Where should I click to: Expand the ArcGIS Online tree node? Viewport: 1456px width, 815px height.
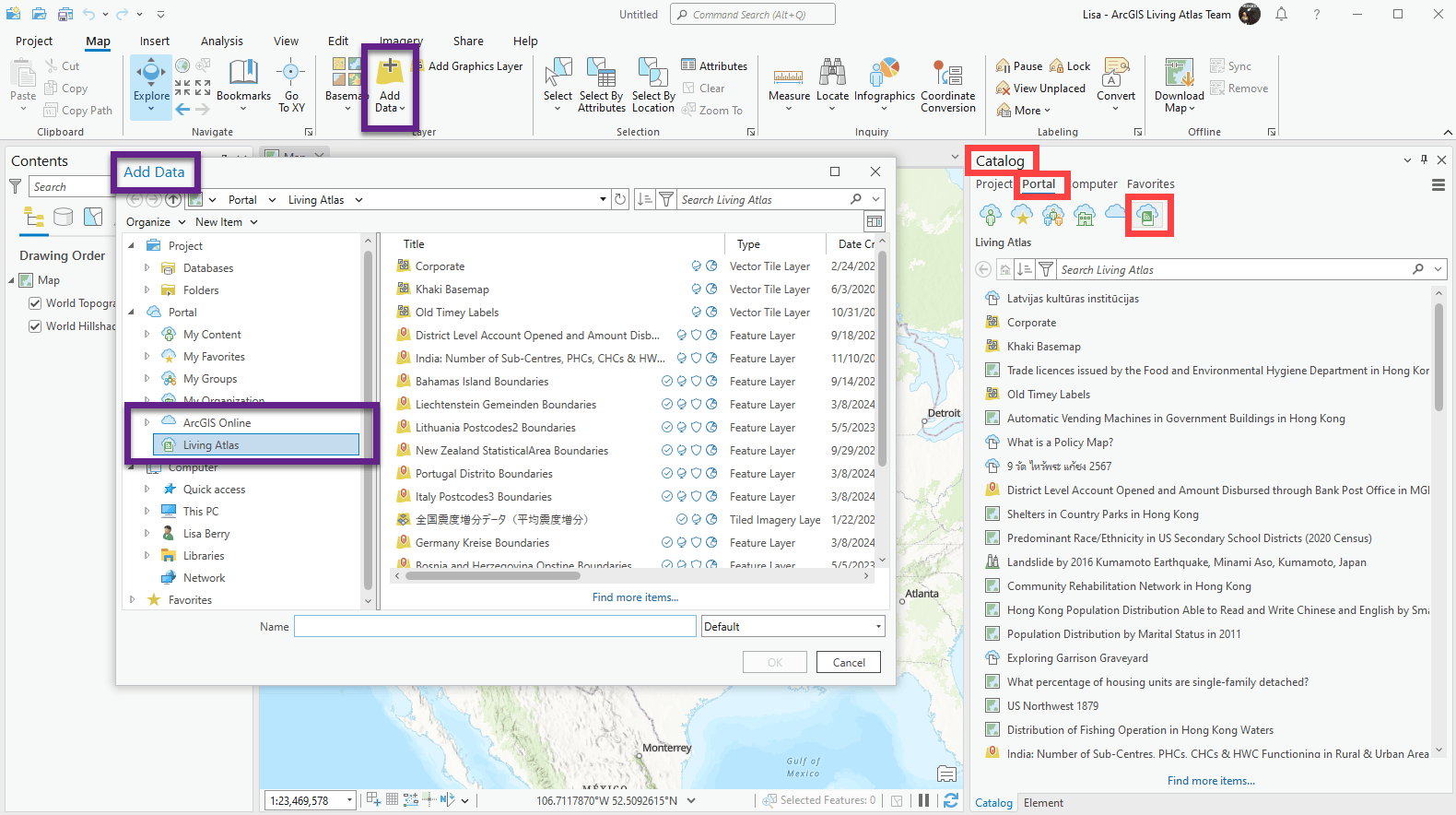point(147,423)
